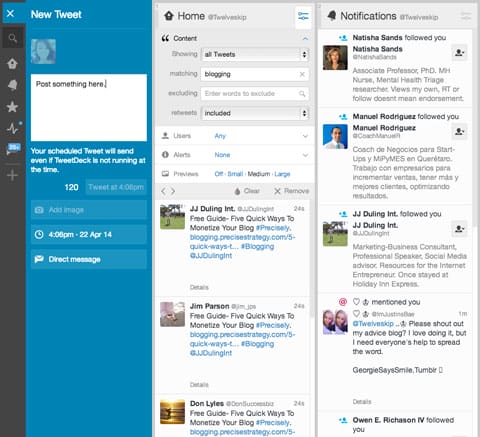Move Home column left with arrow
Screen dimensions: 480x437
pyautogui.click(x=163, y=191)
